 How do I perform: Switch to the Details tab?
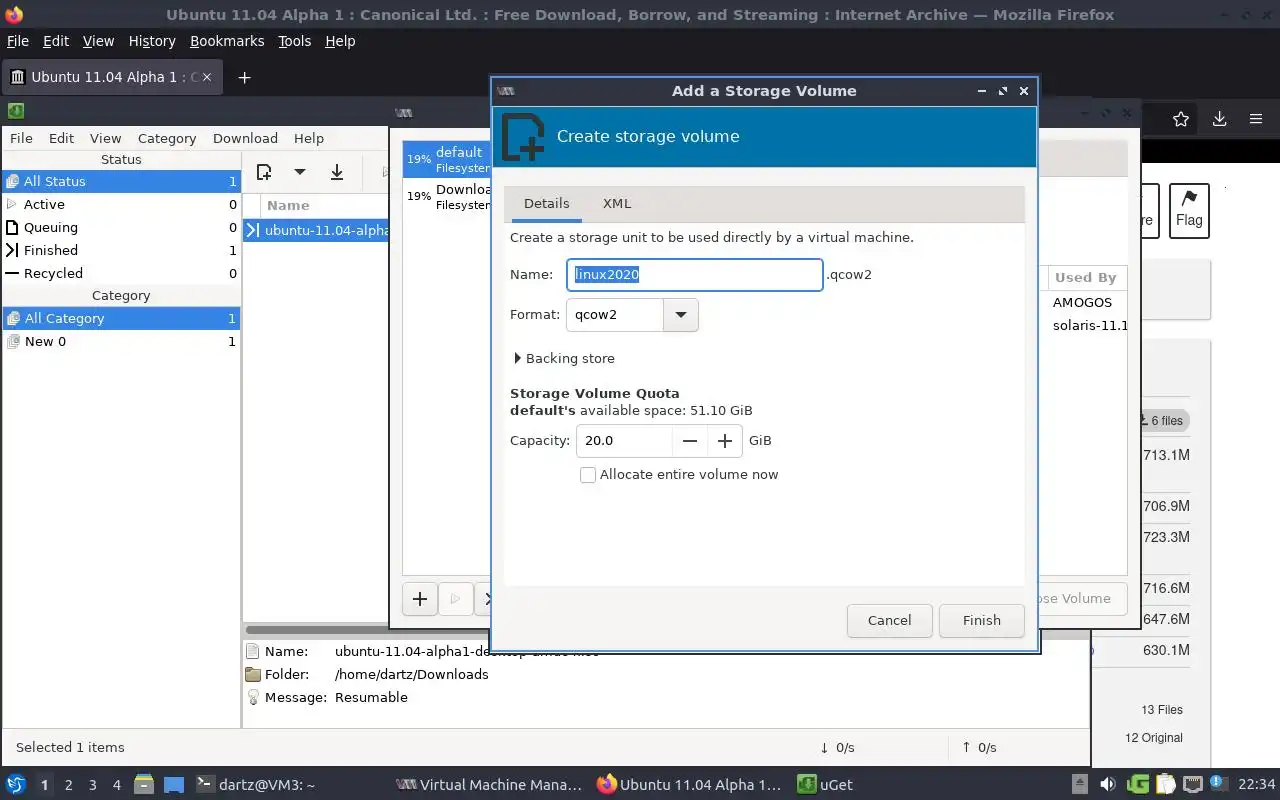(547, 203)
